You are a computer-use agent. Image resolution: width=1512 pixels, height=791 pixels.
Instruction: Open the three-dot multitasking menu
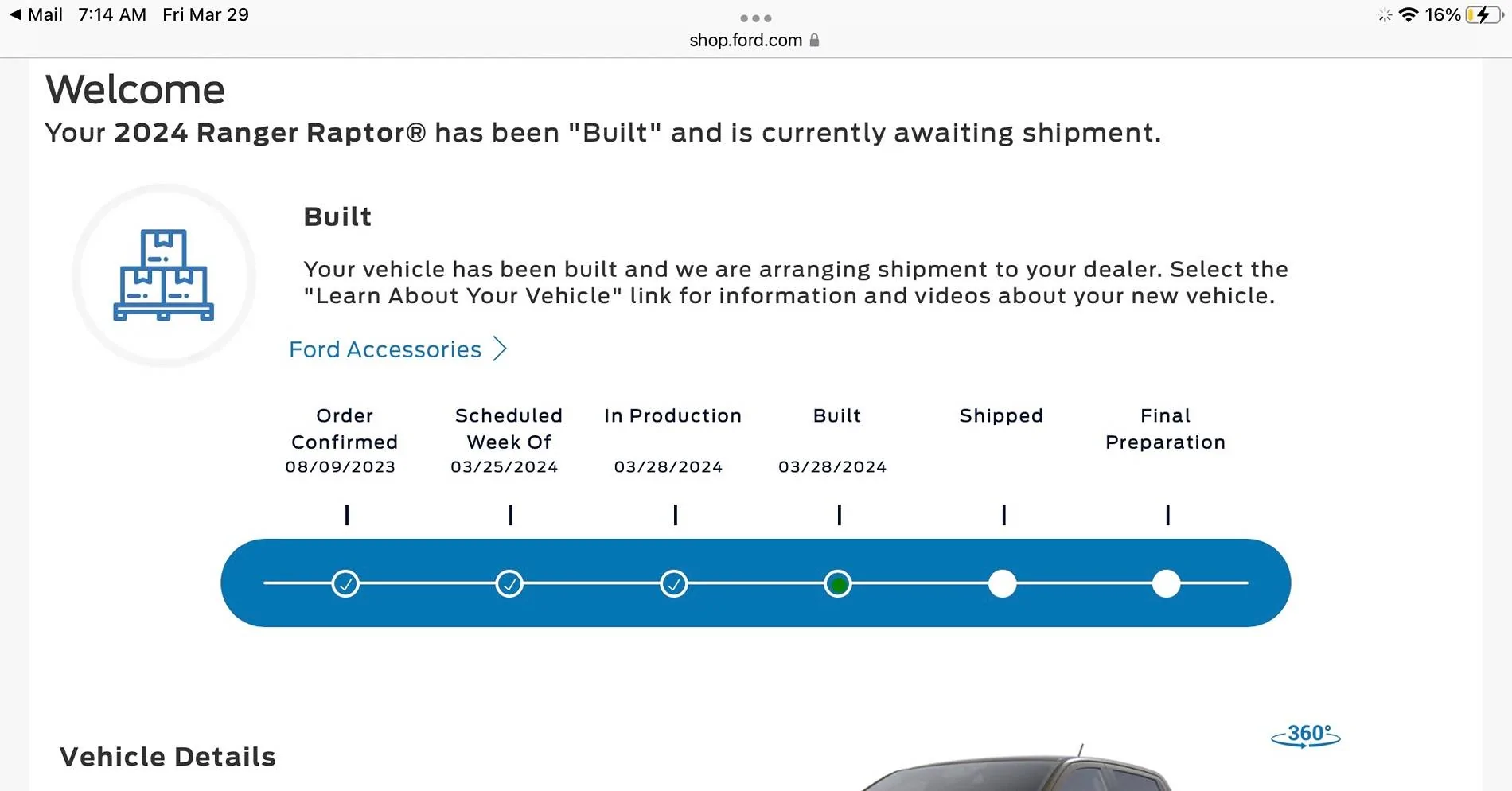point(755,18)
